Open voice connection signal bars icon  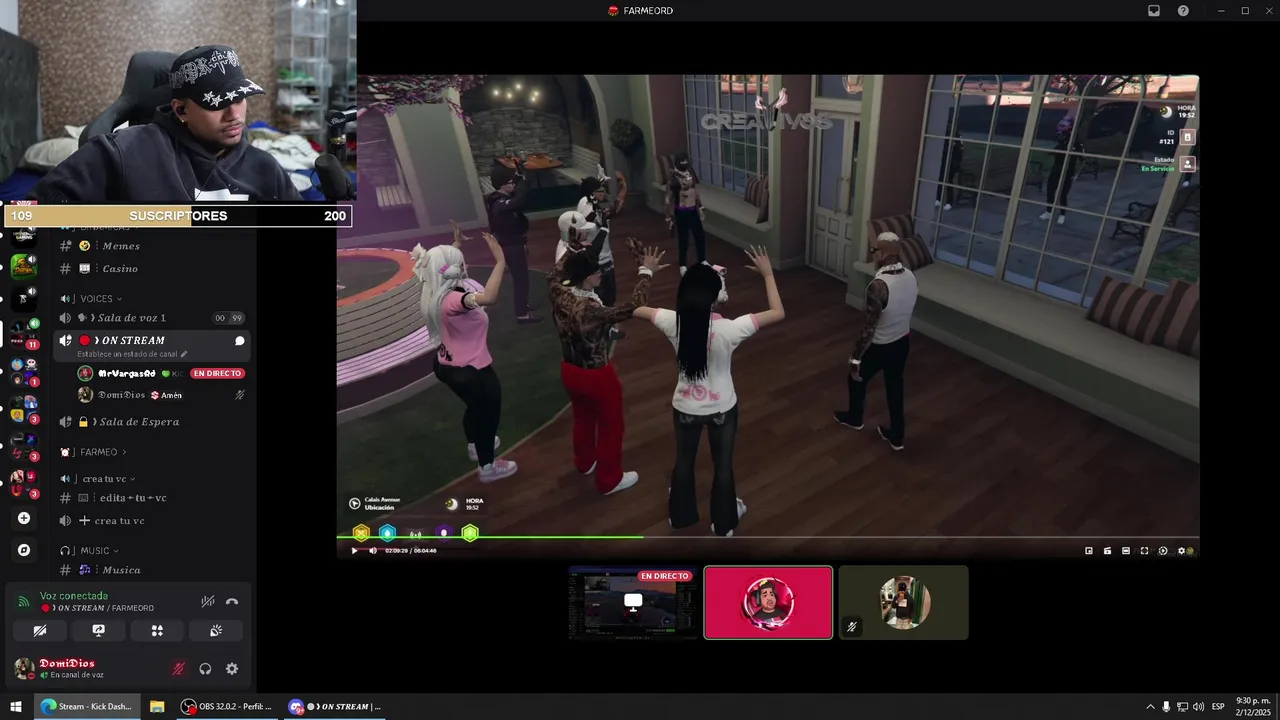[24, 602]
